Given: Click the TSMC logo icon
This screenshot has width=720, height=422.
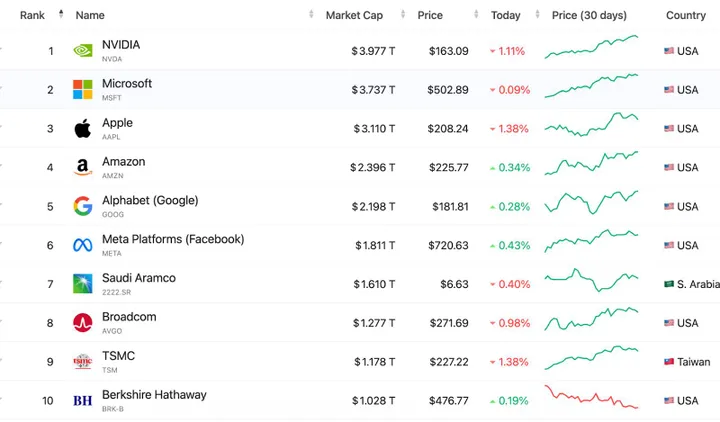Looking at the screenshot, I should click(x=83, y=362).
